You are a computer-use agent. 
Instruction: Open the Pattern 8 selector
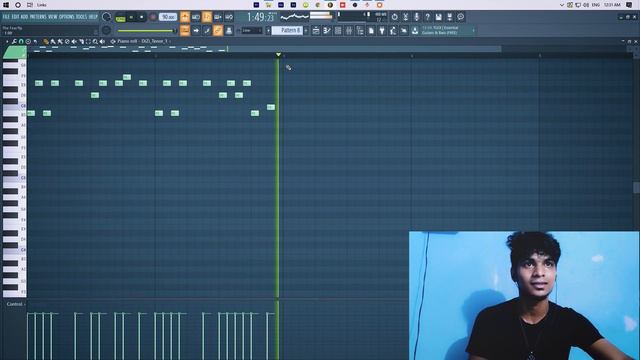(x=287, y=31)
